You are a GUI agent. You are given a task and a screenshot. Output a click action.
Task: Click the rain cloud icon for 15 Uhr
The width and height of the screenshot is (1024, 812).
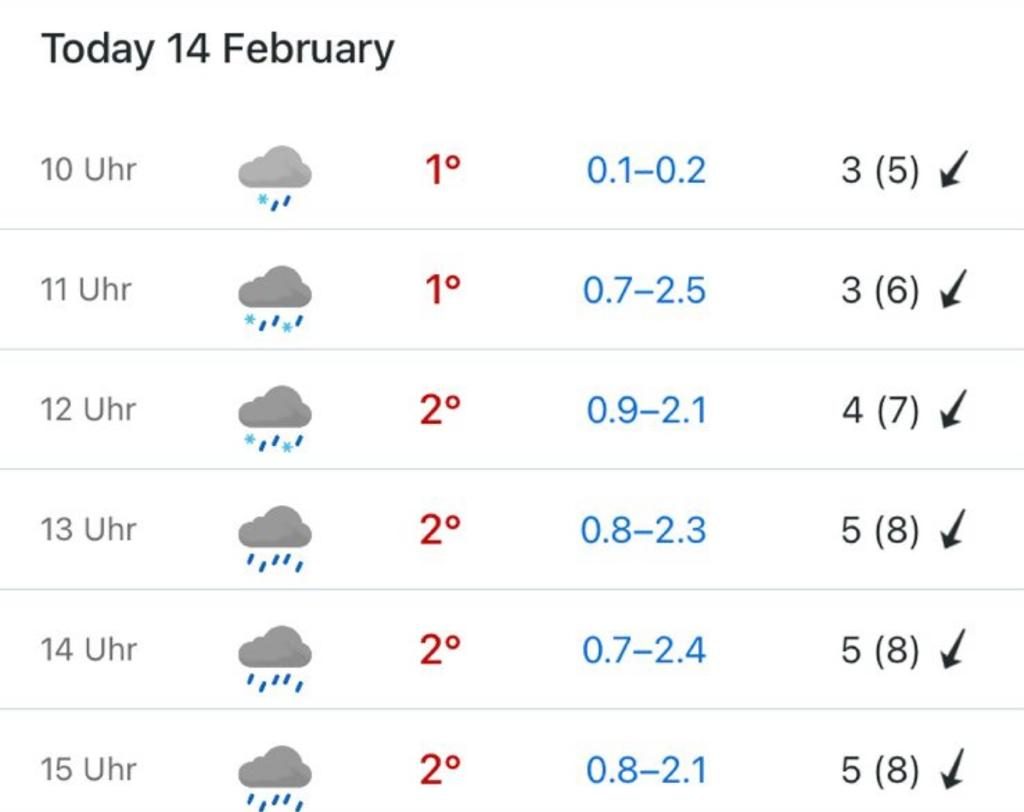point(275,778)
